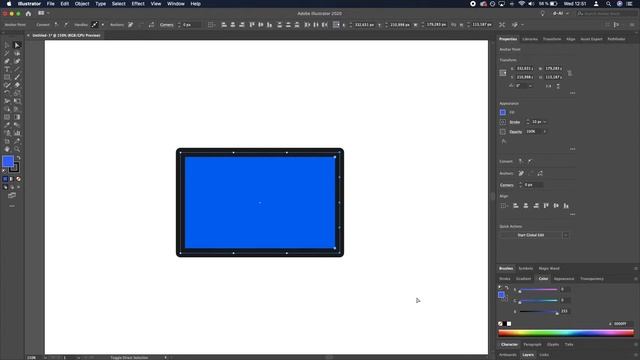Click the Wi-Fi icon in the menu bar
The height and width of the screenshot is (360, 640).
coord(522,4)
